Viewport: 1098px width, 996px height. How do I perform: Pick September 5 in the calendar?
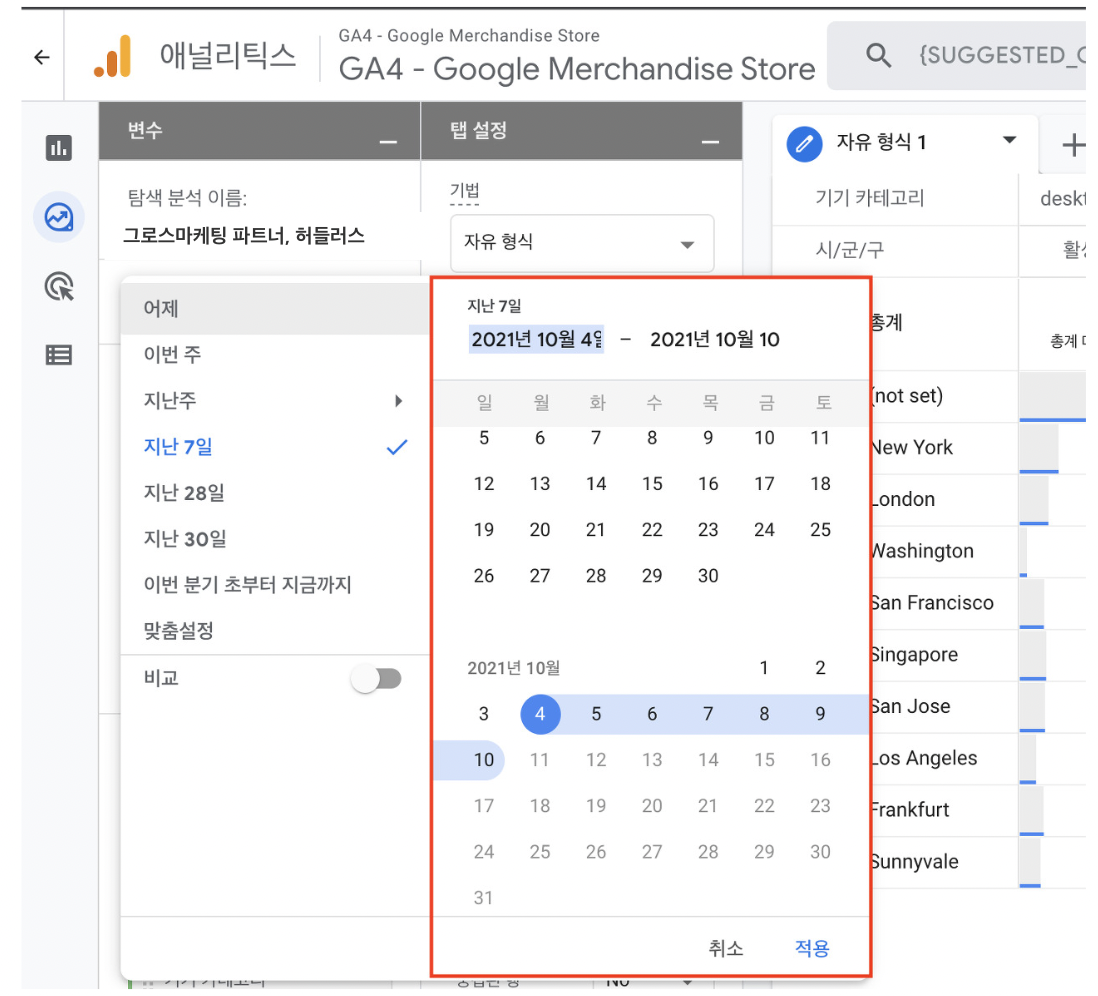tap(484, 438)
